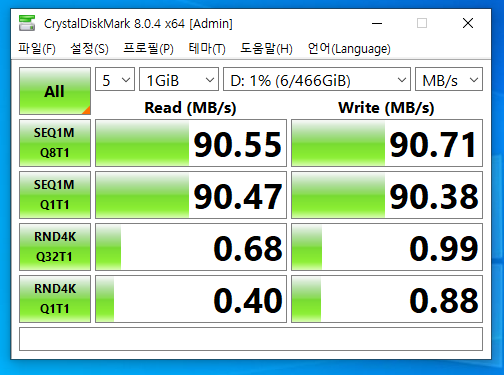Open the 언어(Language) menu
The image size is (504, 375).
349,49
